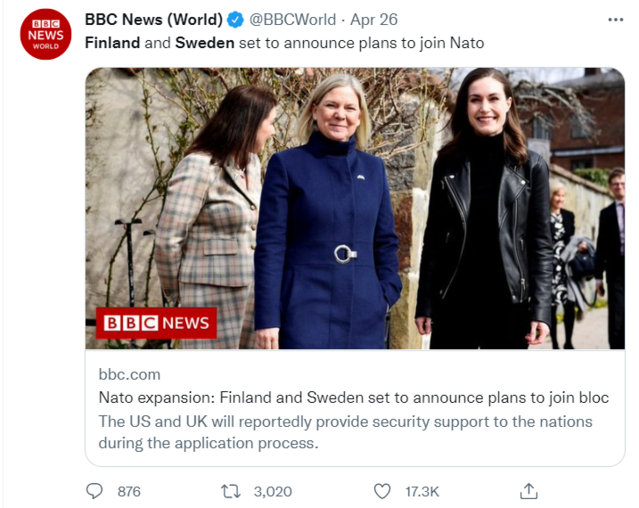Click the 17.3K like count
This screenshot has width=639, height=508.
coord(421,491)
